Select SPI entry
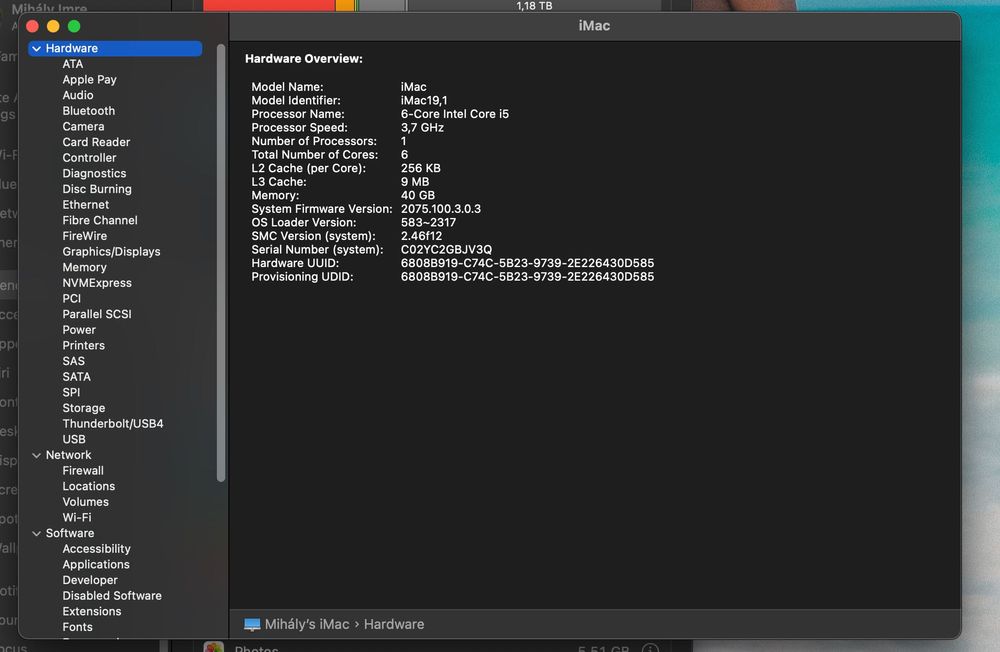 tap(71, 392)
